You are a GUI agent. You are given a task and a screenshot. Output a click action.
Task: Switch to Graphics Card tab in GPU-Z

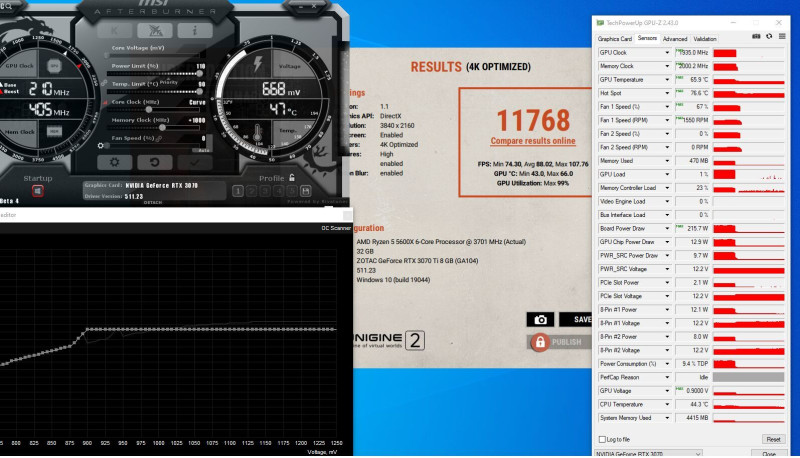[x=614, y=39]
